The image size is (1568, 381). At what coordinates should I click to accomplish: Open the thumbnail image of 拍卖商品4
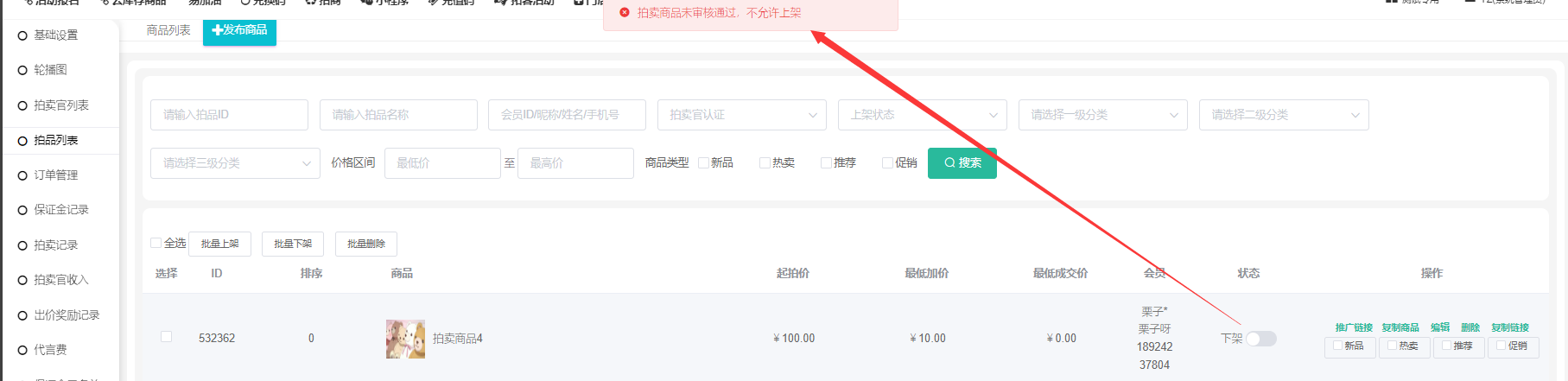pos(405,339)
